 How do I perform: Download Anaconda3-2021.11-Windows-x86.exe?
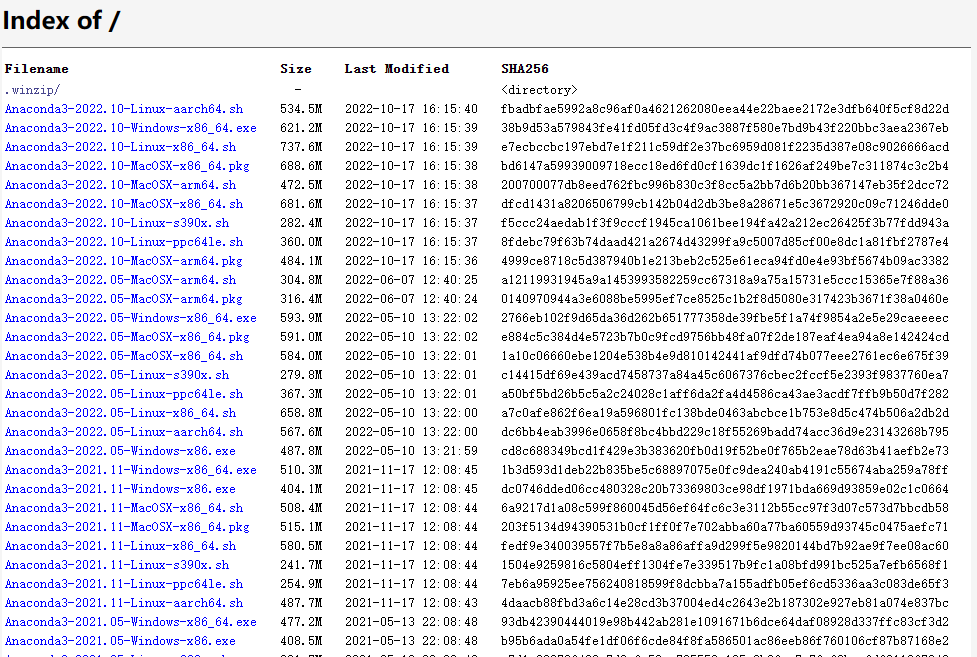click(x=120, y=489)
